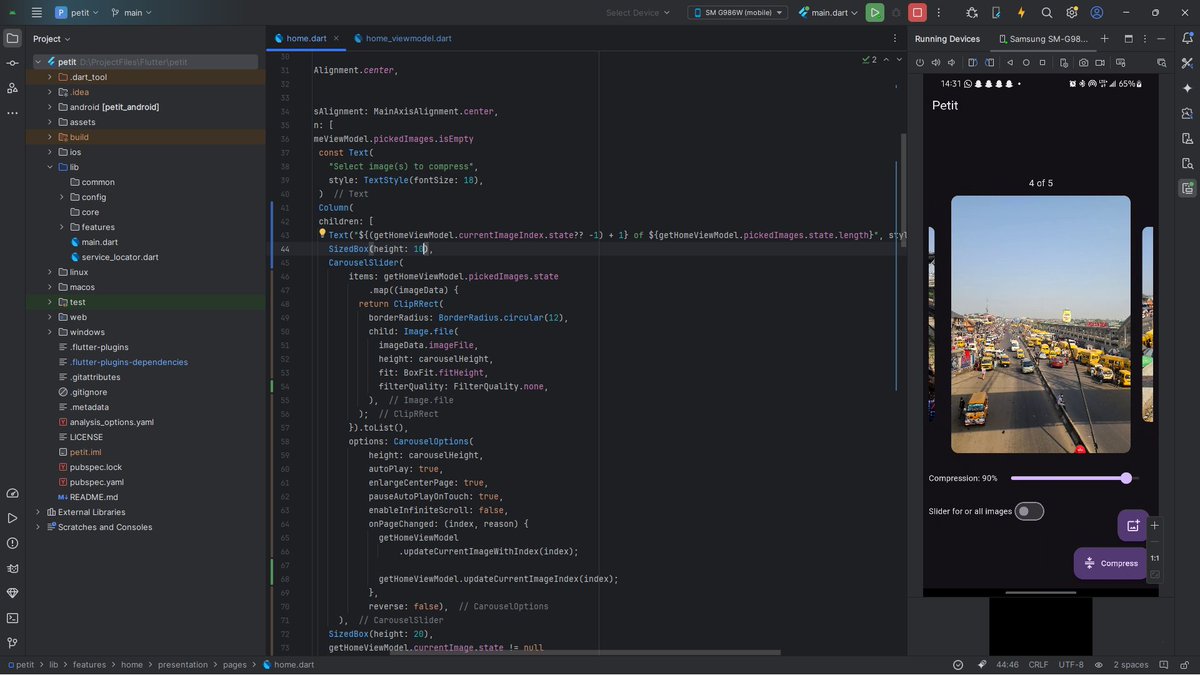Click 'features' in the breadcrumb bar

click(89, 664)
